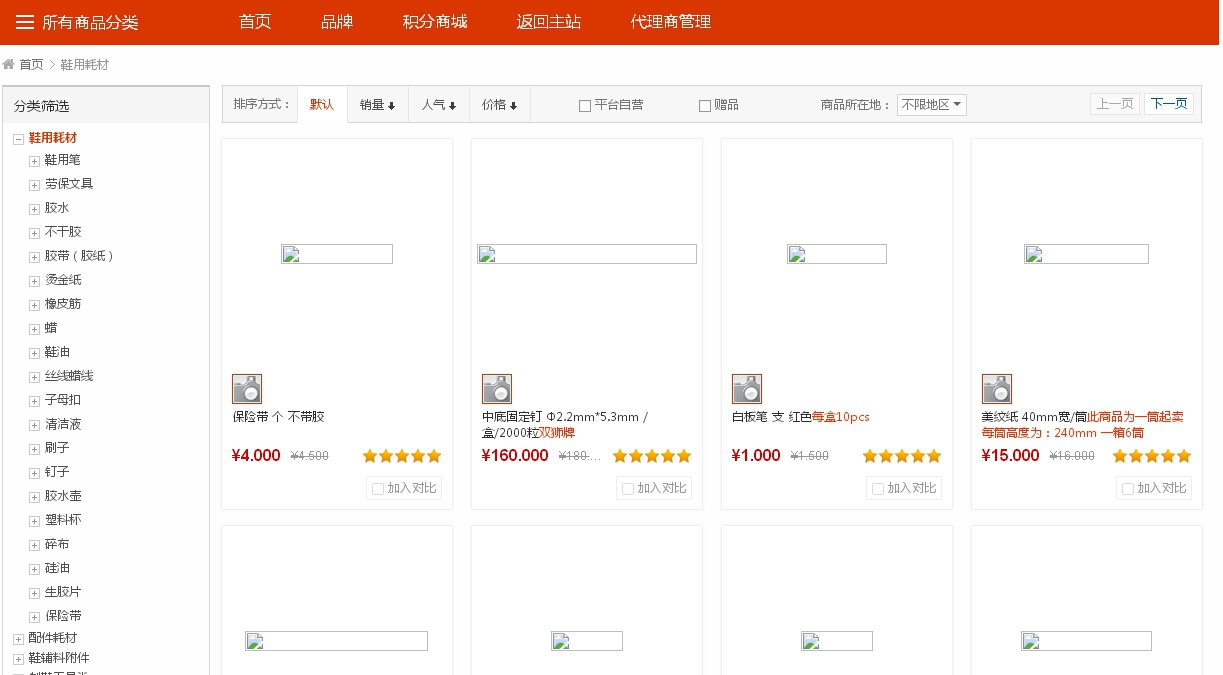This screenshot has width=1223, height=675.
Task: Select 子母扣 in category tree
Action: 63,400
